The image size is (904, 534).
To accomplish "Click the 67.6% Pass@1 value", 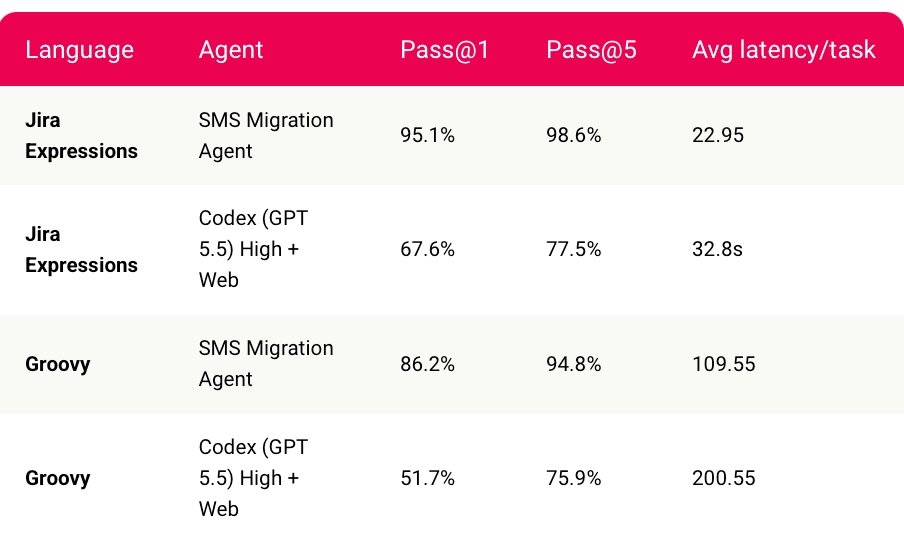I will tap(427, 249).
